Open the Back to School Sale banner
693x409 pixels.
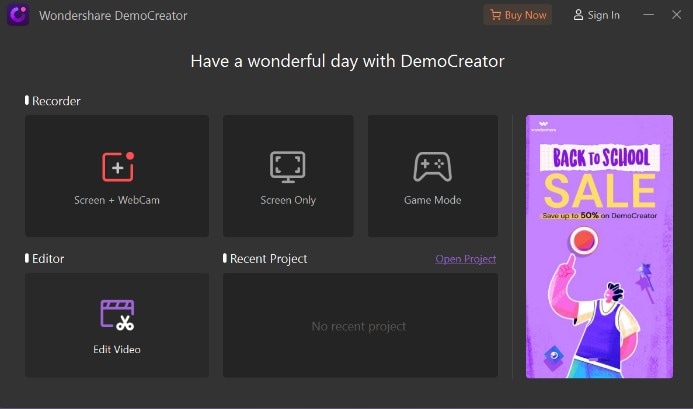pyautogui.click(x=599, y=246)
